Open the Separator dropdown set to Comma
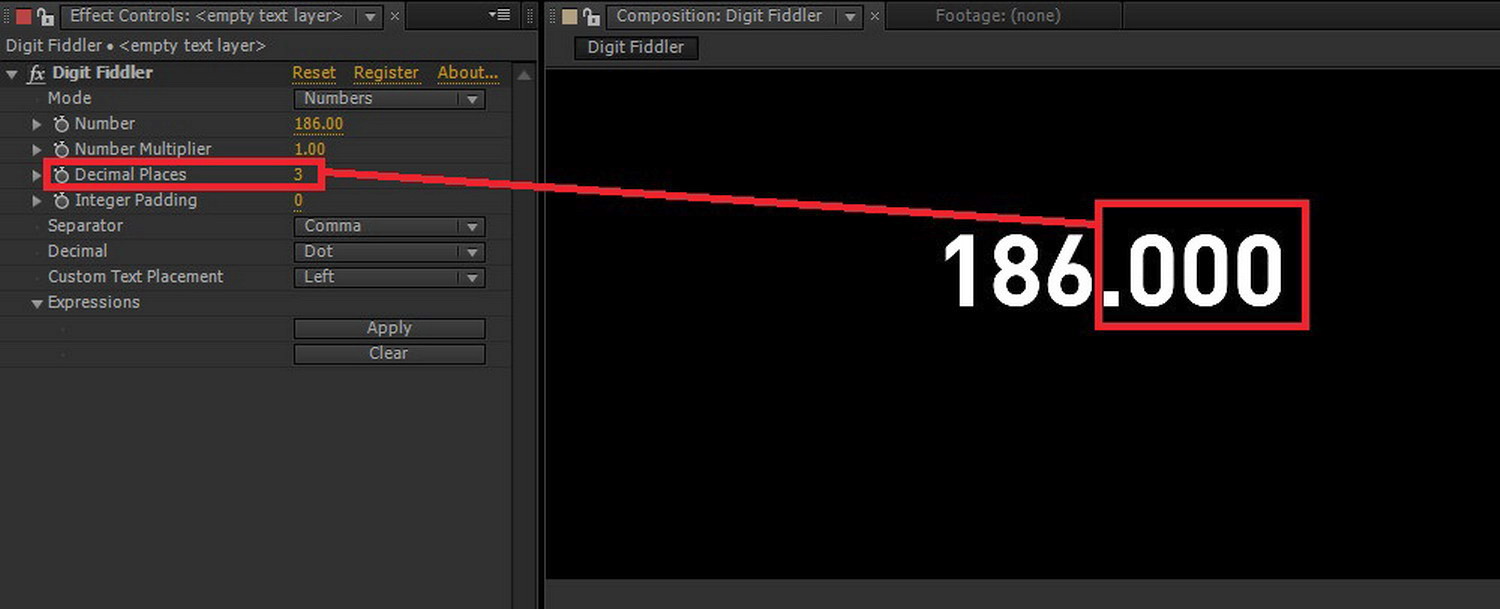Viewport: 1500px width, 609px height. click(388, 226)
